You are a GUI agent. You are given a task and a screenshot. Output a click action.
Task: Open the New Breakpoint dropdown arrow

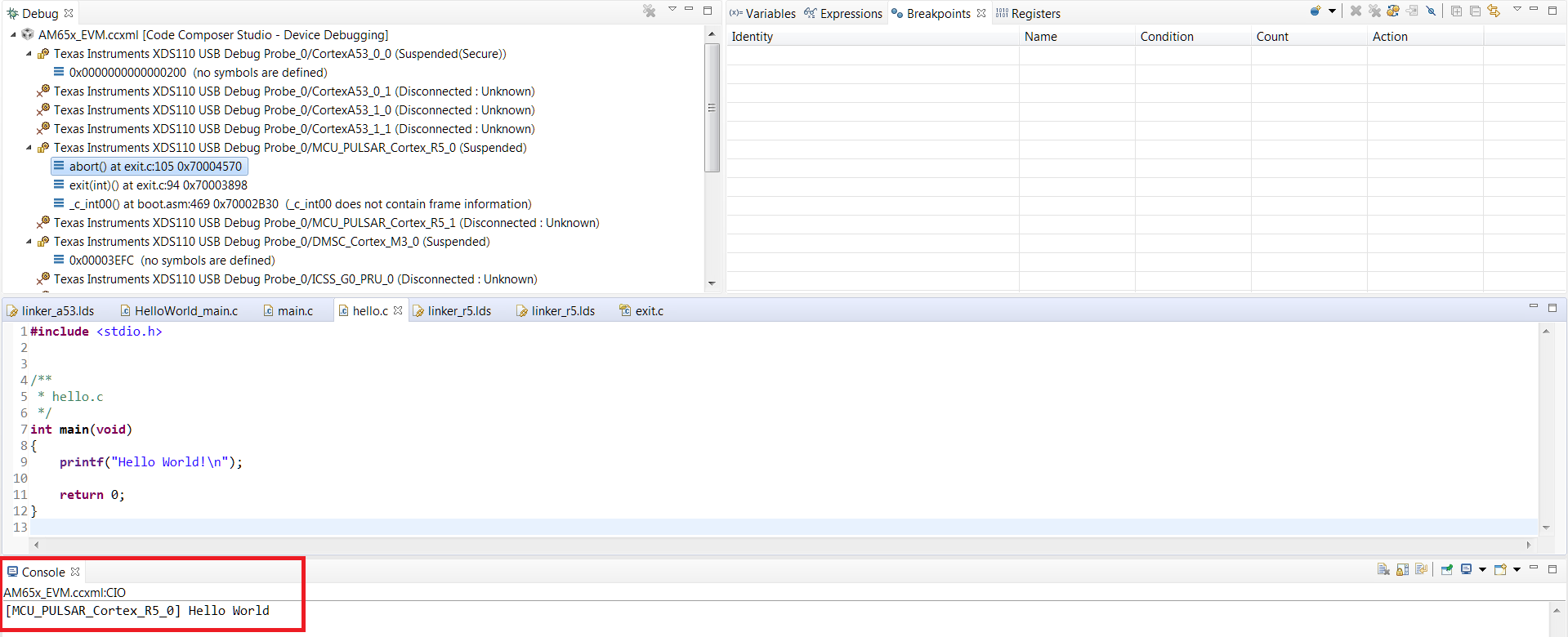[1332, 11]
